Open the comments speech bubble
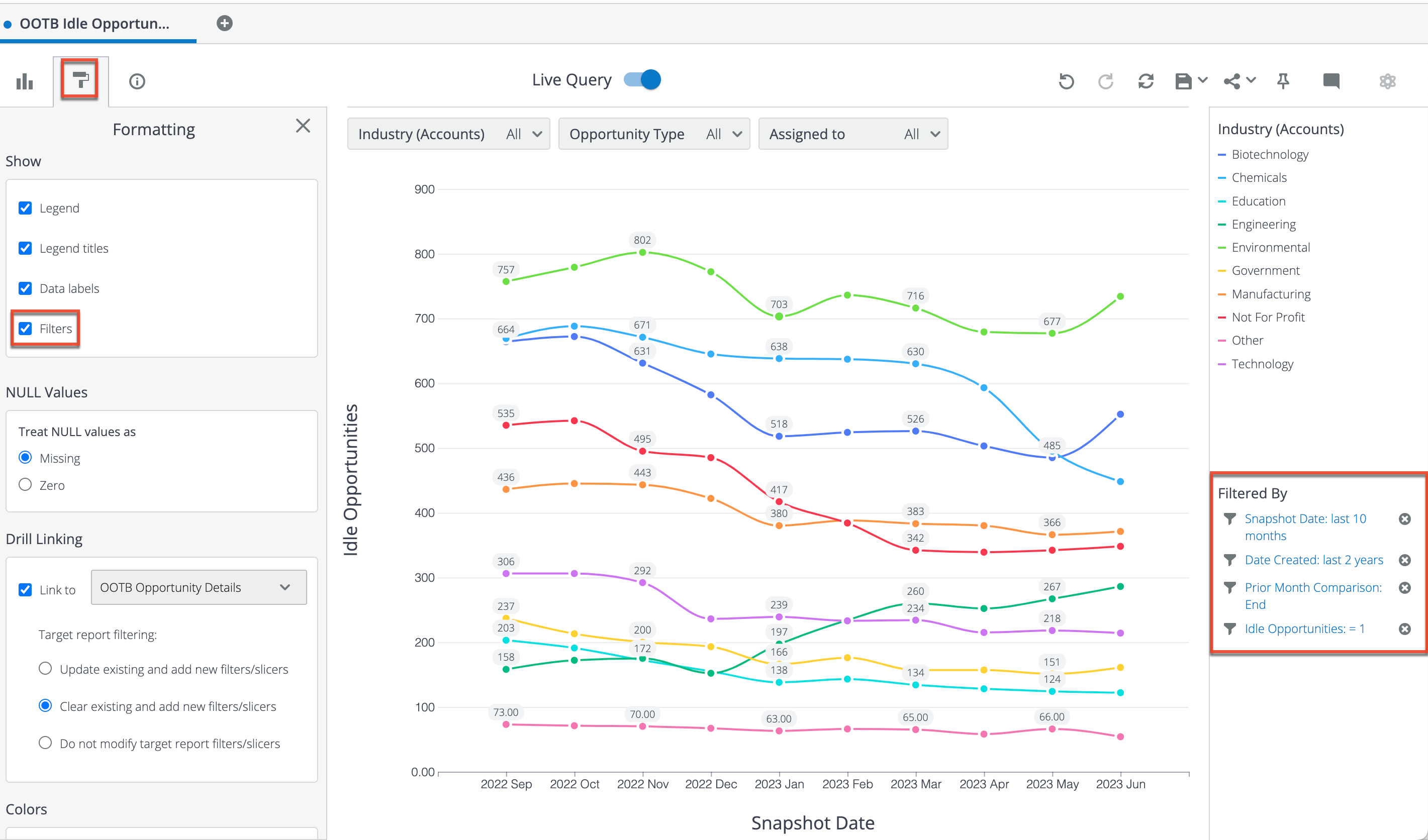1428x840 pixels. 1331,81
